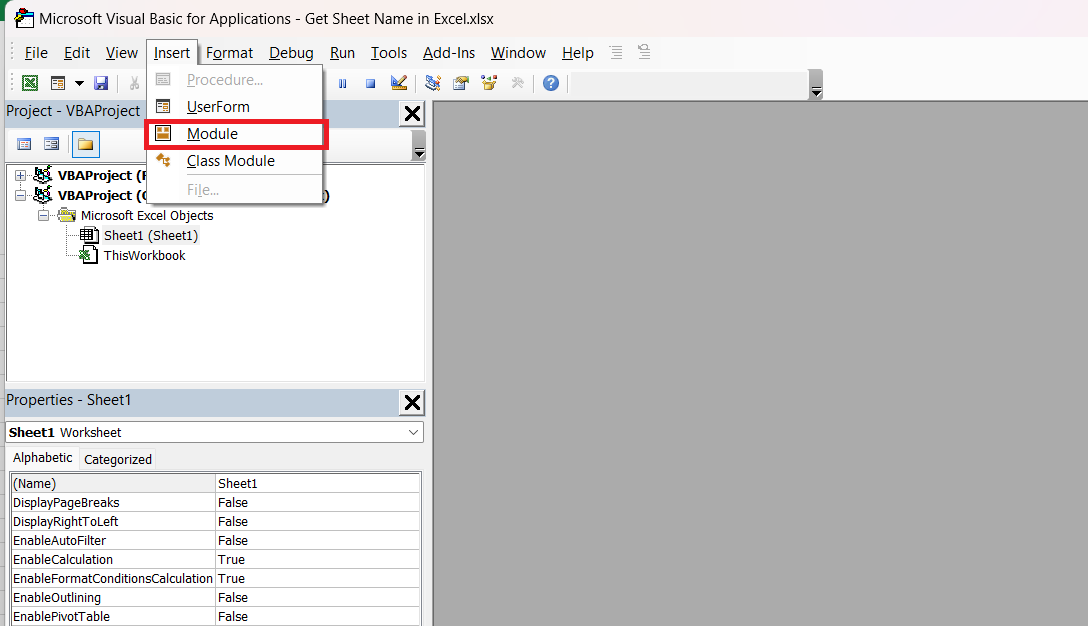Image resolution: width=1088 pixels, height=626 pixels.
Task: Click the Toolbox hammer-and-wrench icon
Action: click(518, 83)
